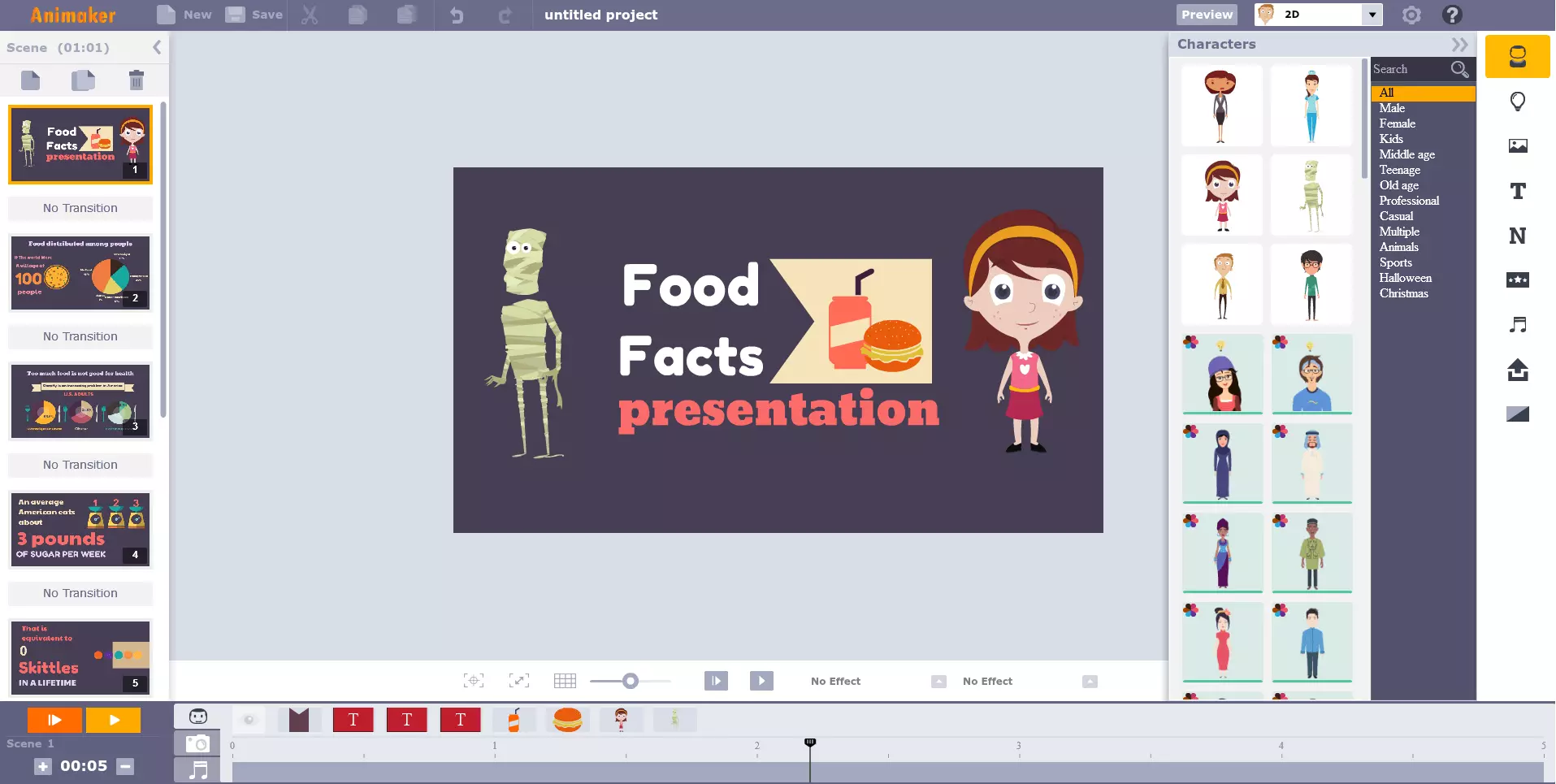Click the canvas zoom slider handle

[631, 681]
